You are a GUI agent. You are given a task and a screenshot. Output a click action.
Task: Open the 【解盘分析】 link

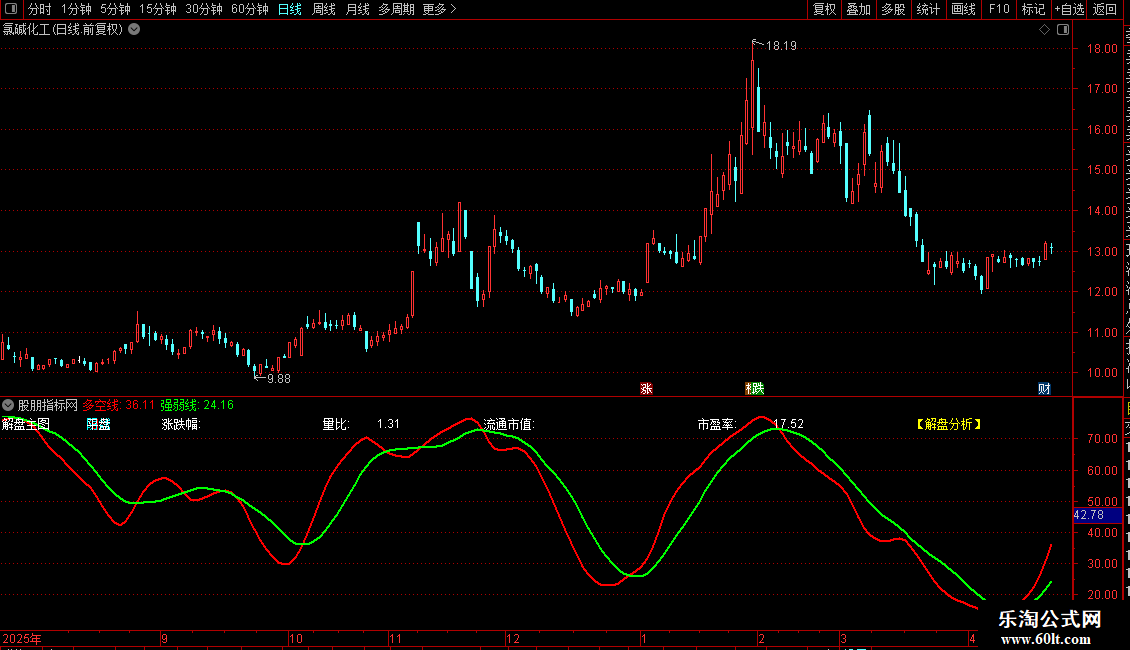tap(949, 424)
